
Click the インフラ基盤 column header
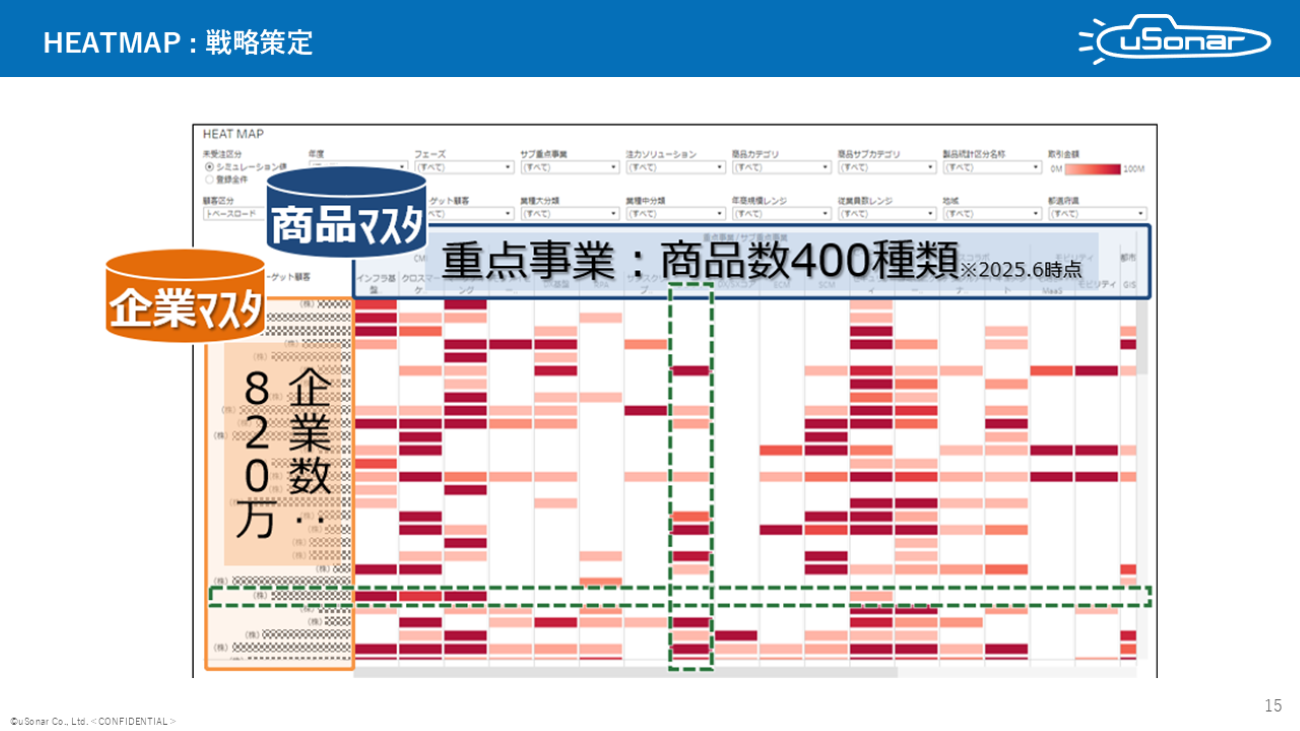[376, 284]
